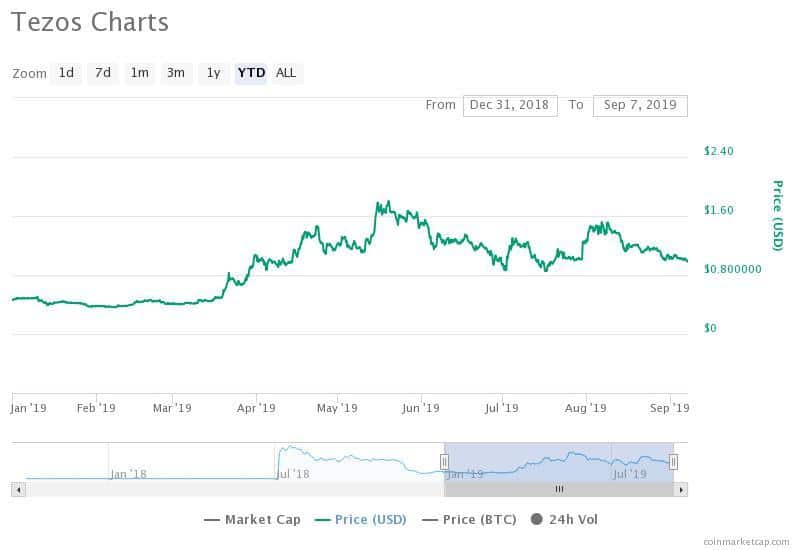Show ALL time chart data
Image resolution: width=800 pixels, height=550 pixels.
click(286, 73)
